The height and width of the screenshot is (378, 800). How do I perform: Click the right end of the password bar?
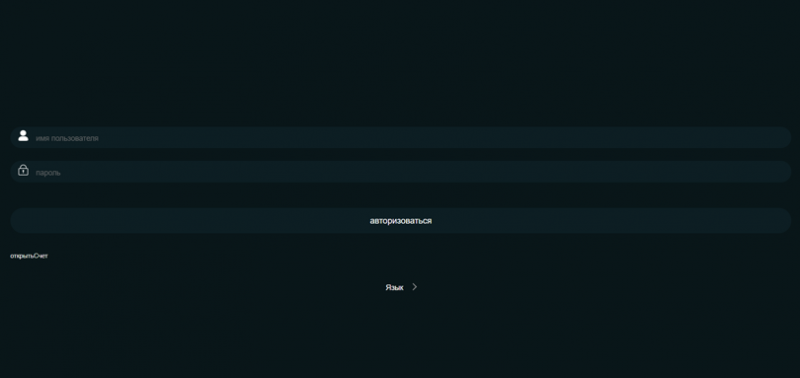776,172
